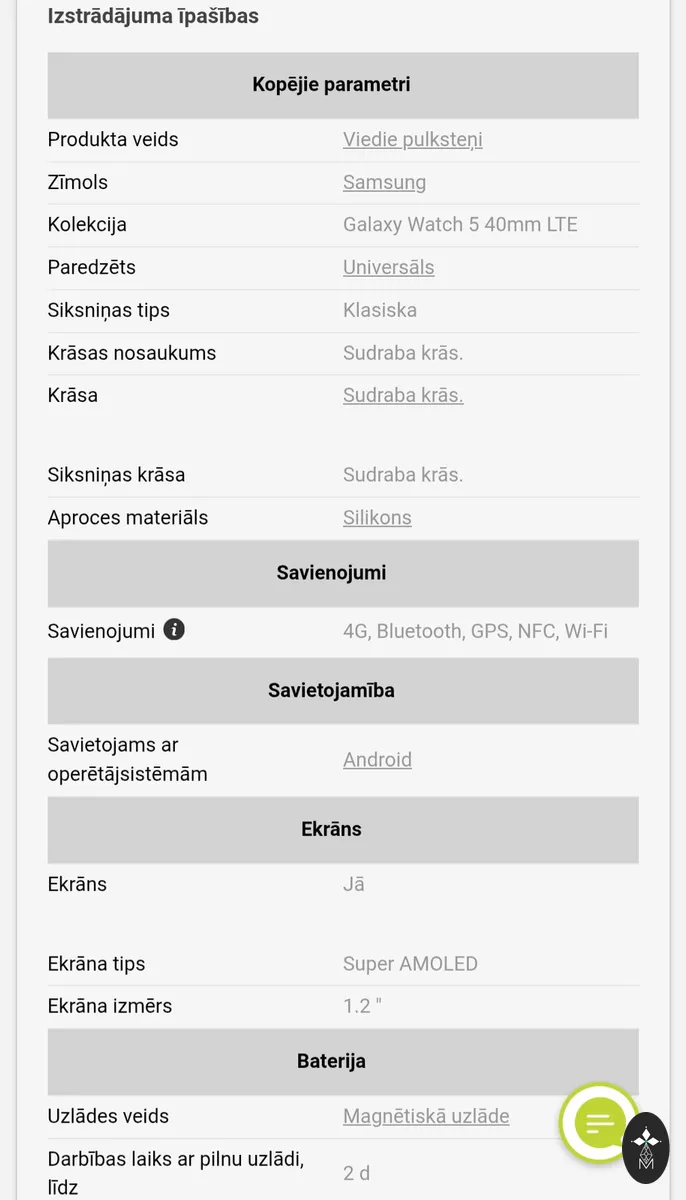Select the Silikons material link

tap(377, 517)
